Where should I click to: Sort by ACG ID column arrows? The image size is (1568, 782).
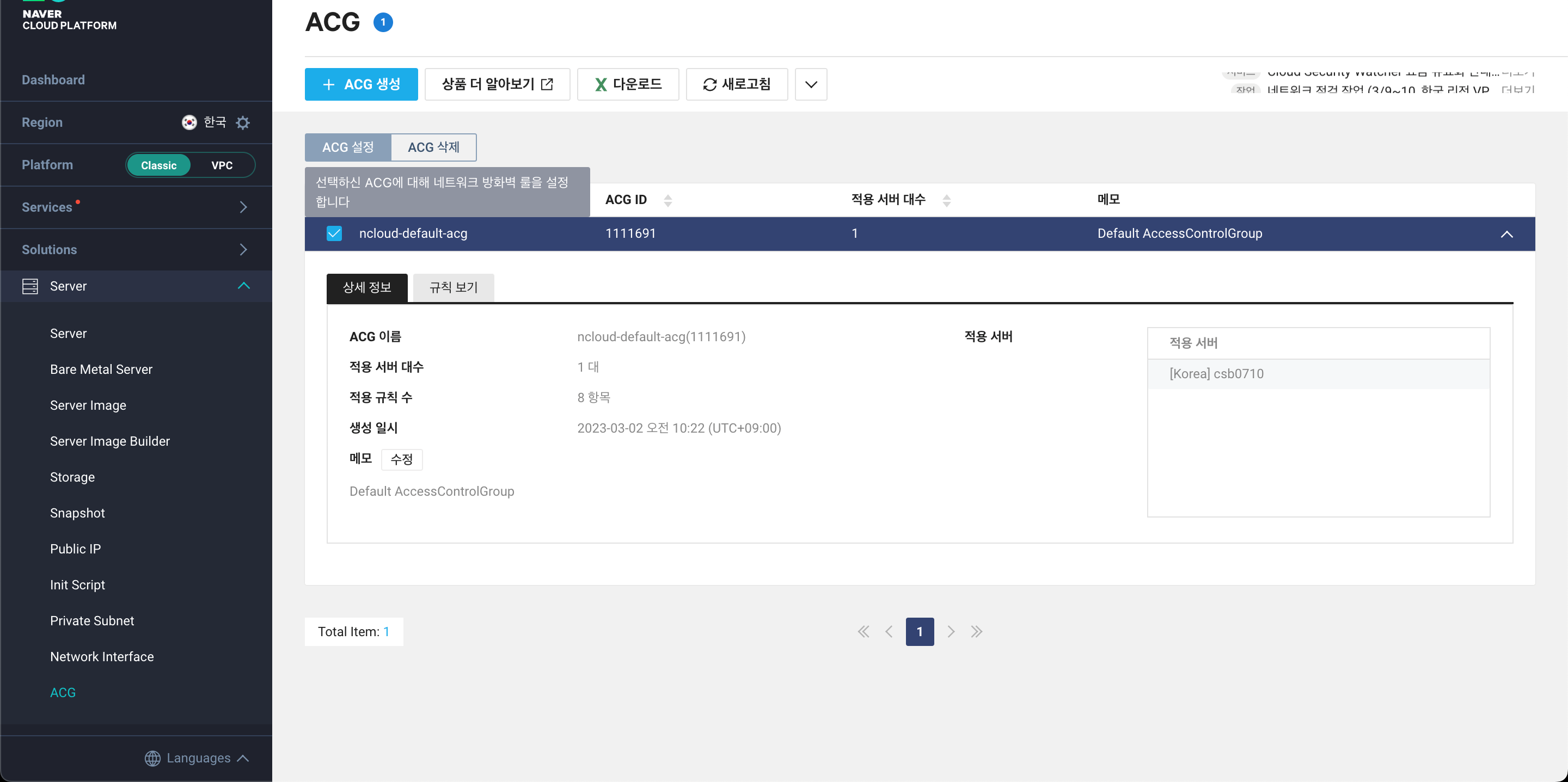667,200
